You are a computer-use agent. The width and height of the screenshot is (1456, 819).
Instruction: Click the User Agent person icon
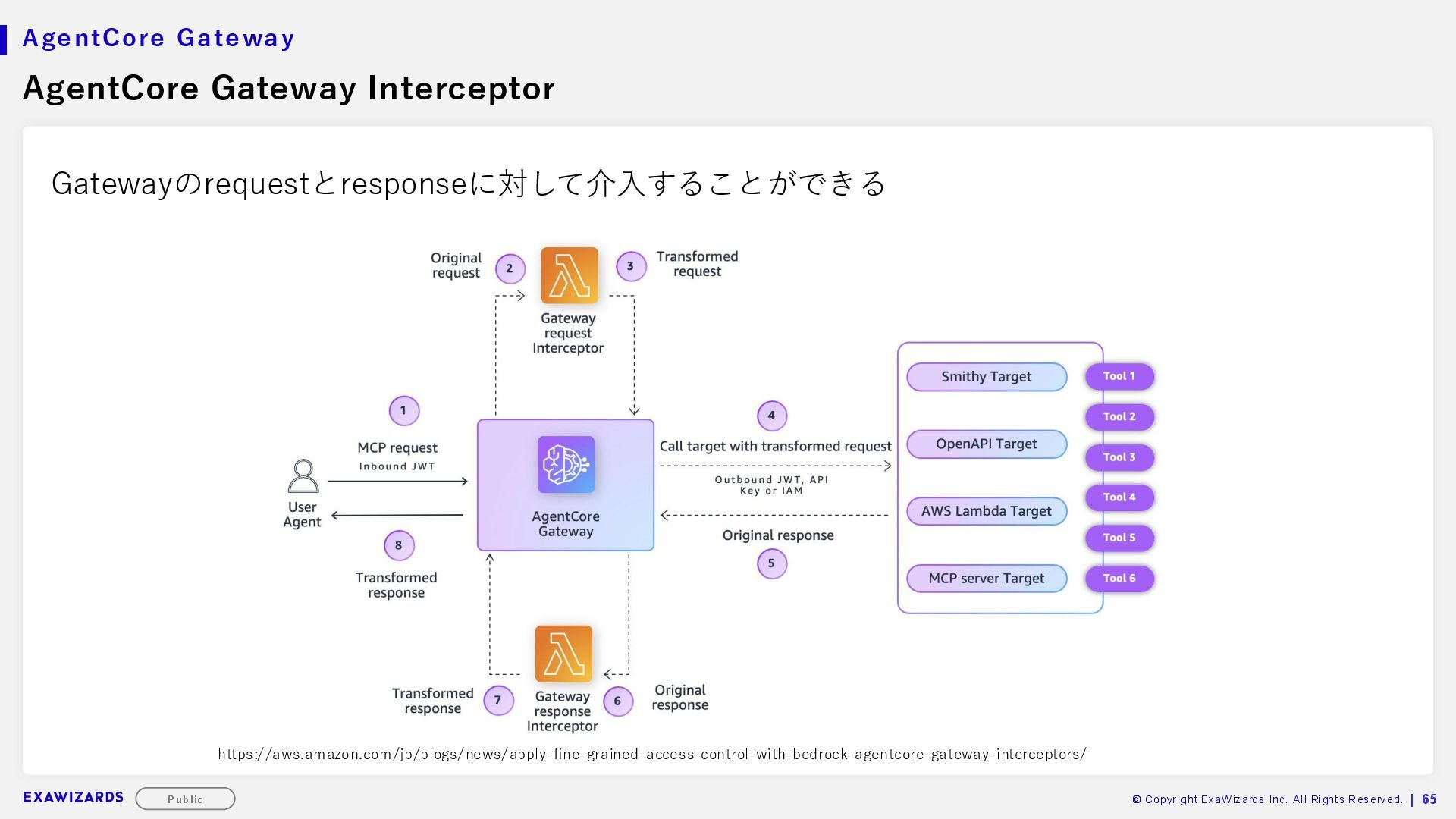click(x=303, y=476)
